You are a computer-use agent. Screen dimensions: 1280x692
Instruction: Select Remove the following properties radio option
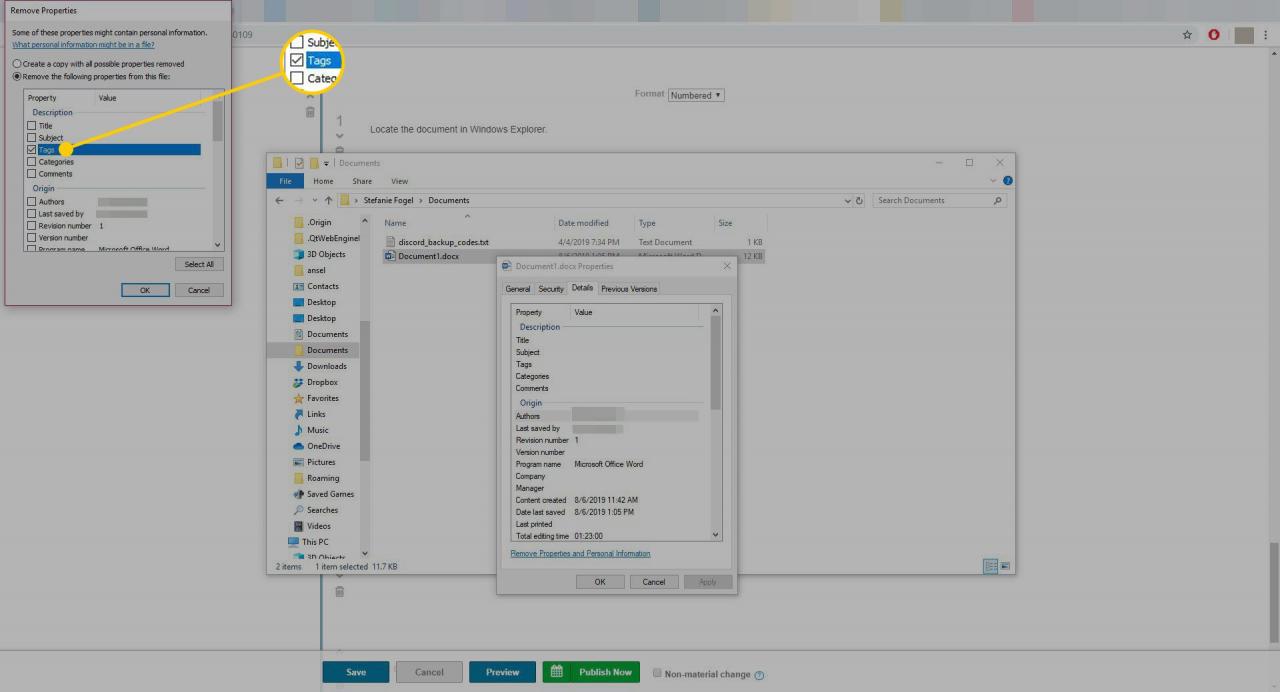point(16,76)
